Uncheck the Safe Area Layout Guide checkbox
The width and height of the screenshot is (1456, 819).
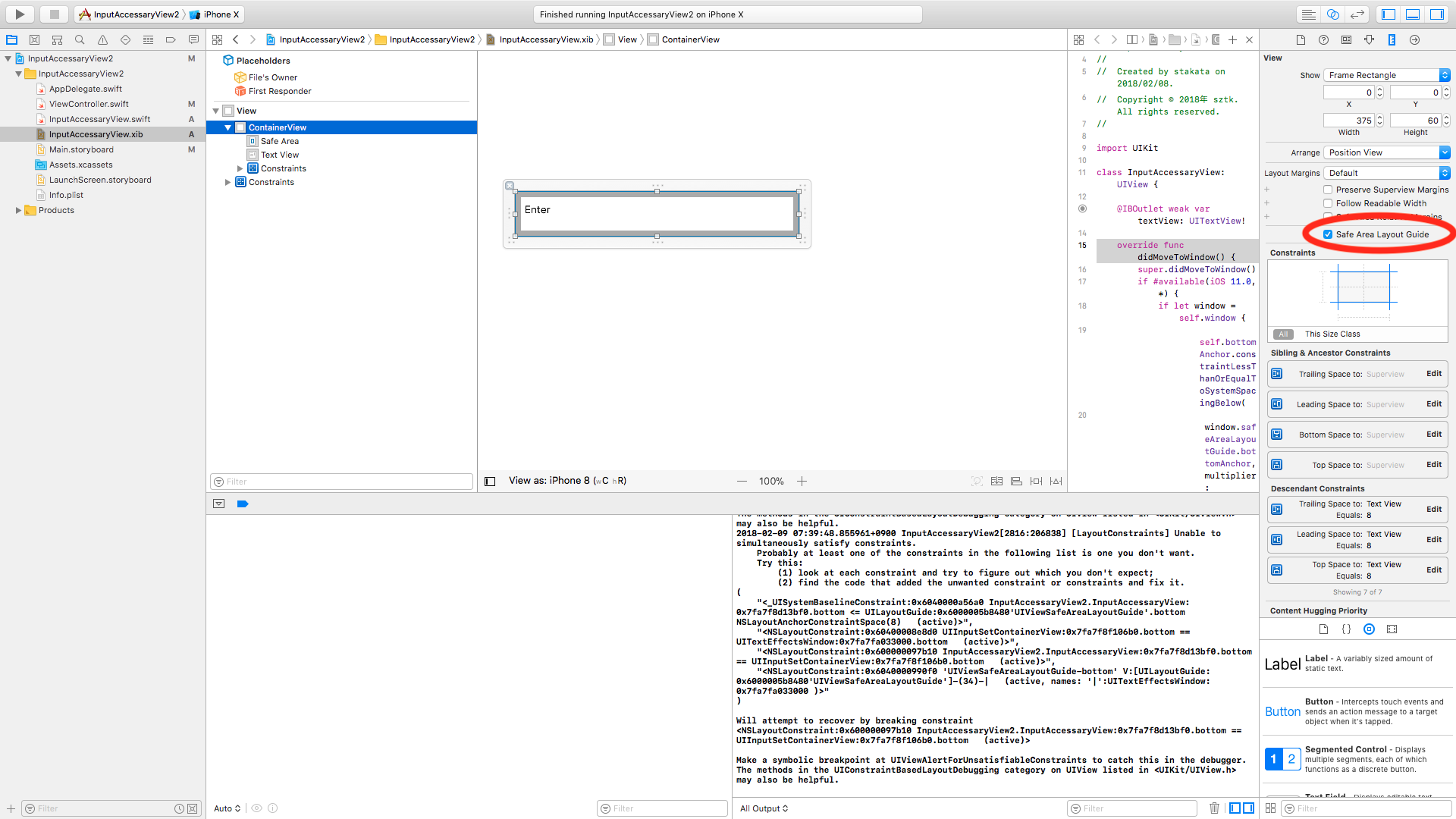1328,234
